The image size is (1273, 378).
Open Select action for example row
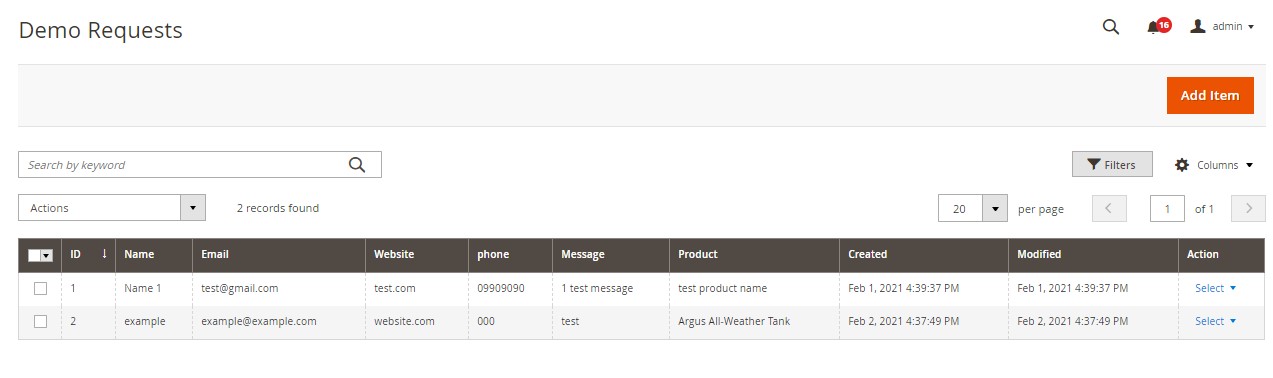coord(1215,321)
